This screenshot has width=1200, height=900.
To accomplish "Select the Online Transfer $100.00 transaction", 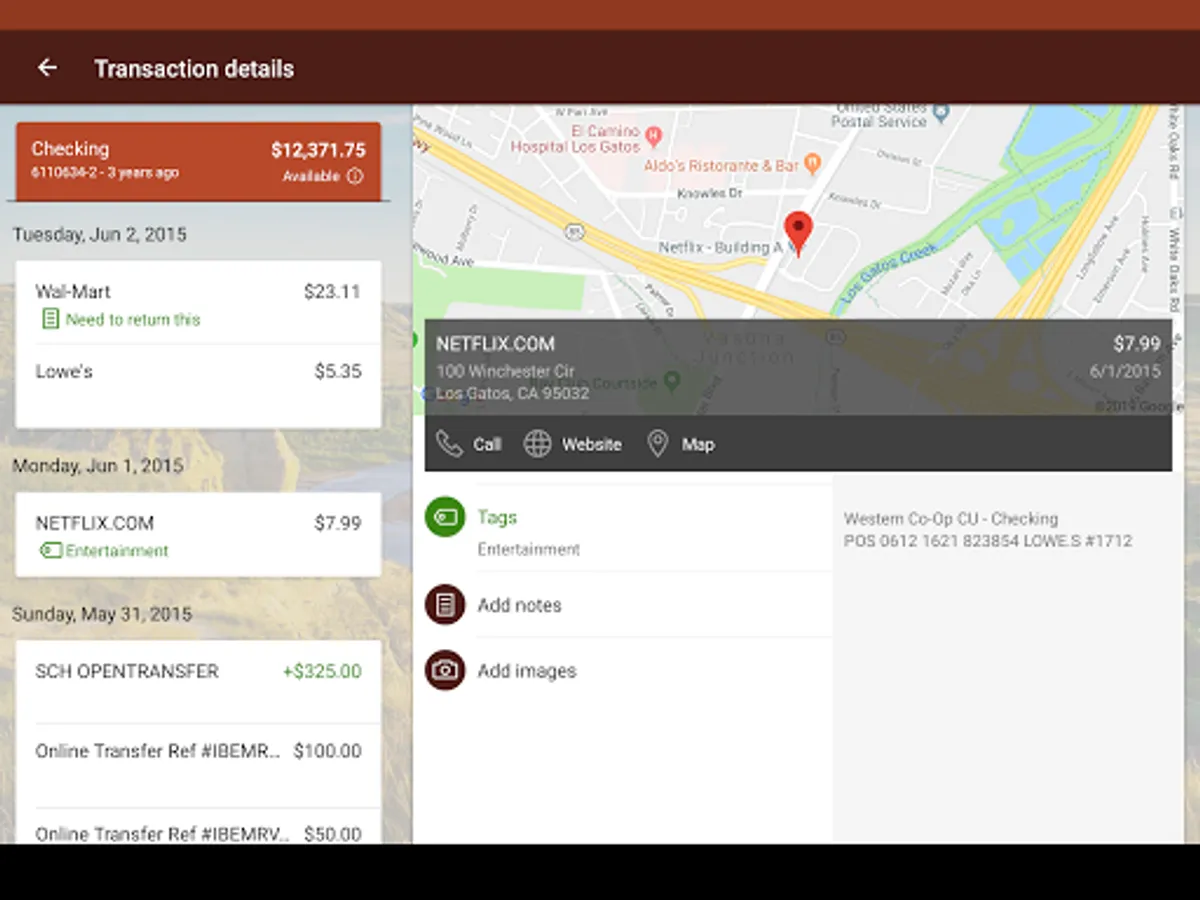I will [x=198, y=766].
